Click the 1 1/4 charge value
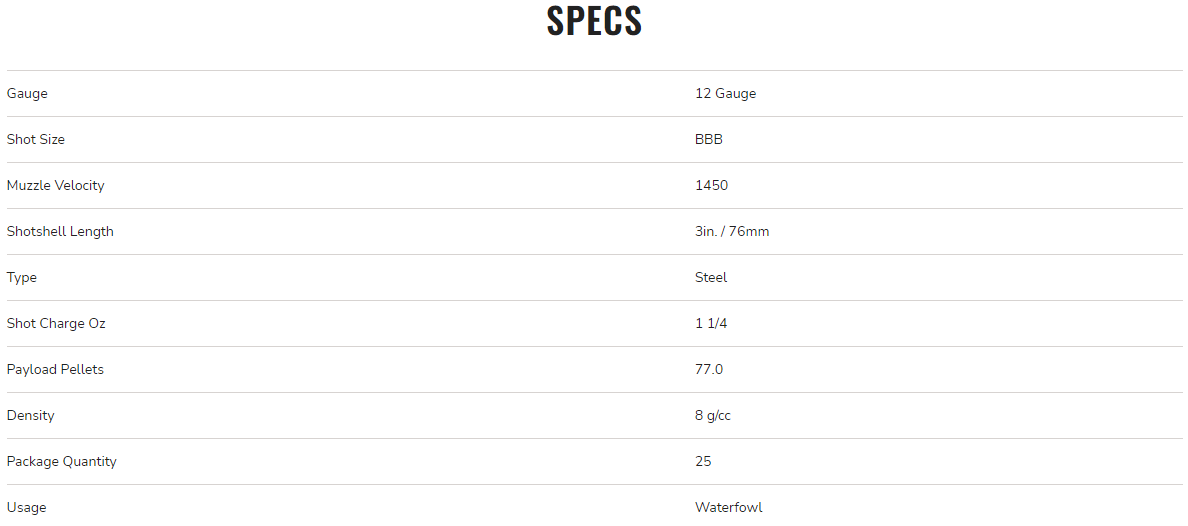1188x526 pixels. point(711,324)
